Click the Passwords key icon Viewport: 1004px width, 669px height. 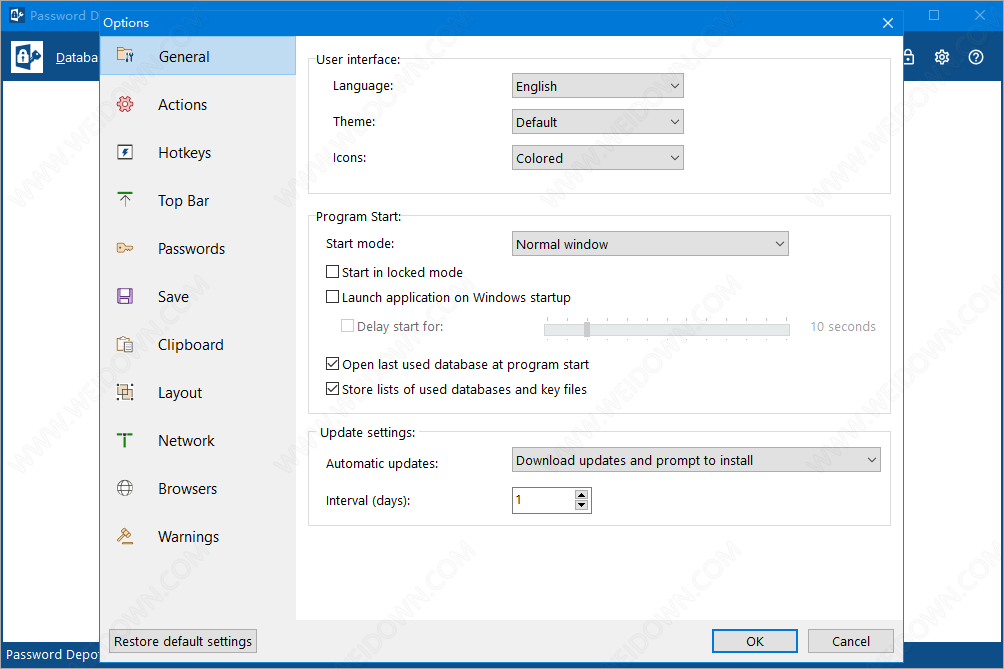pyautogui.click(x=125, y=248)
